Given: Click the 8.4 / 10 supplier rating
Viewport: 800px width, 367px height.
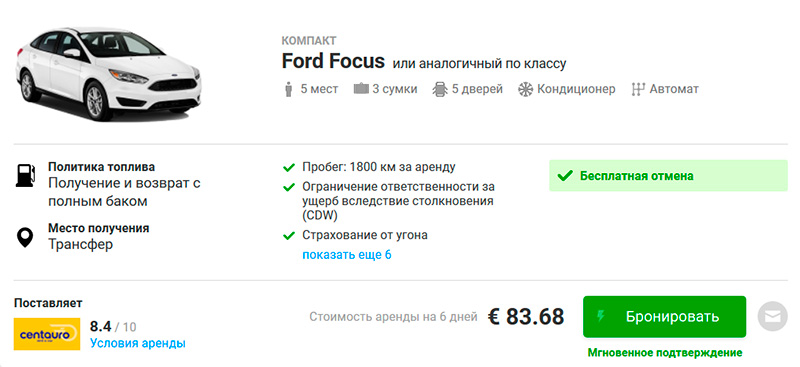Looking at the screenshot, I should pyautogui.click(x=113, y=326).
